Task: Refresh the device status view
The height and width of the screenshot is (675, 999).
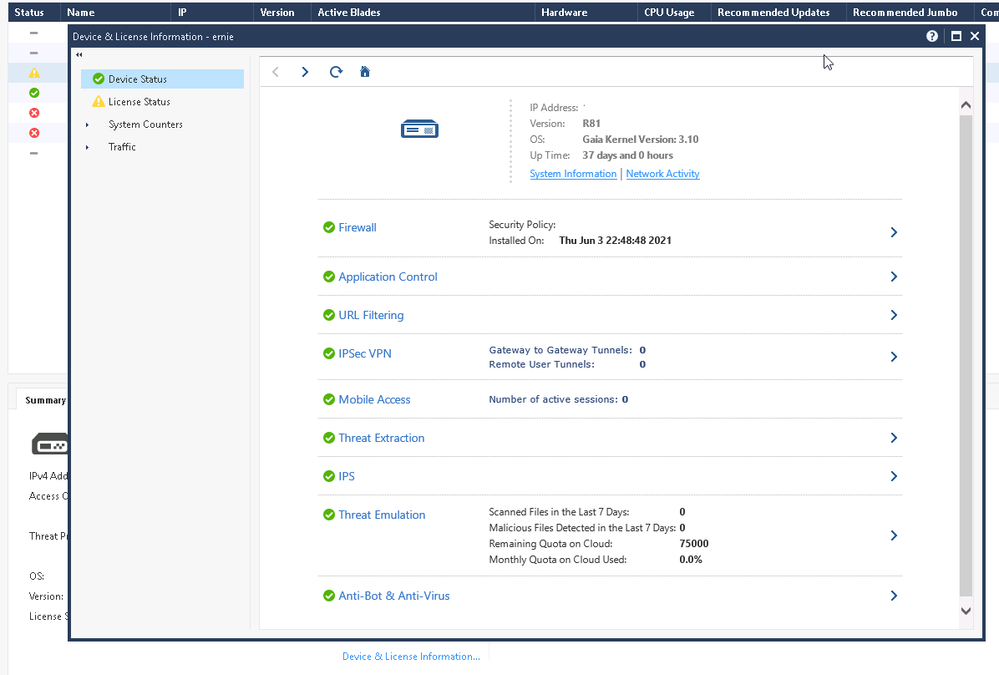Action: tap(336, 72)
